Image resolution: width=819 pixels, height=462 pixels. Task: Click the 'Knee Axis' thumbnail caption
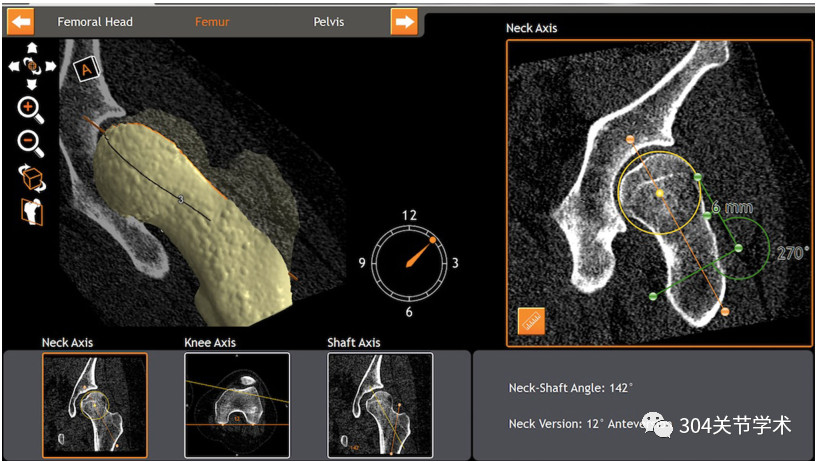pyautogui.click(x=210, y=343)
